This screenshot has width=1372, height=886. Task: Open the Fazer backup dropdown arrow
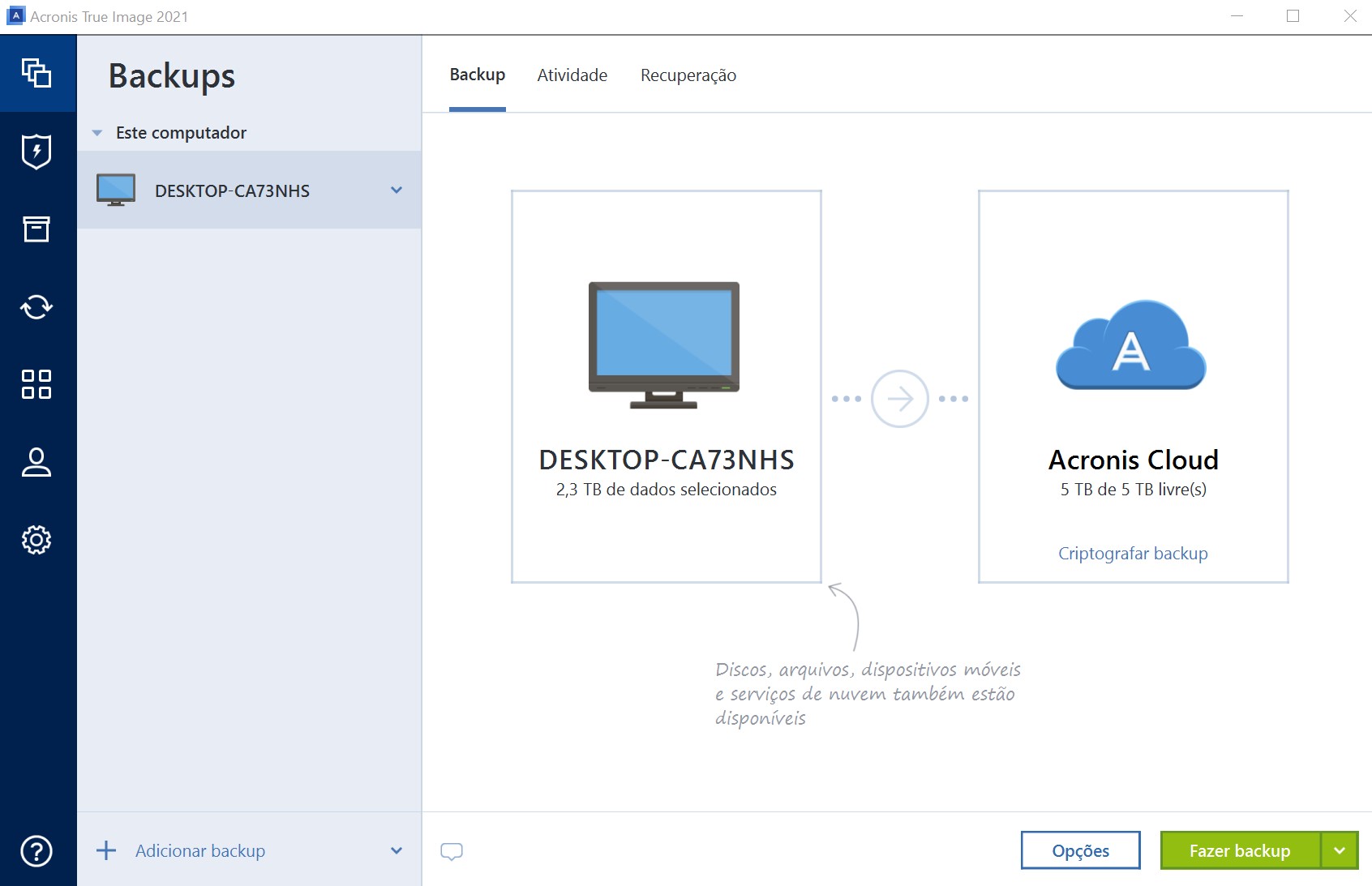1340,850
